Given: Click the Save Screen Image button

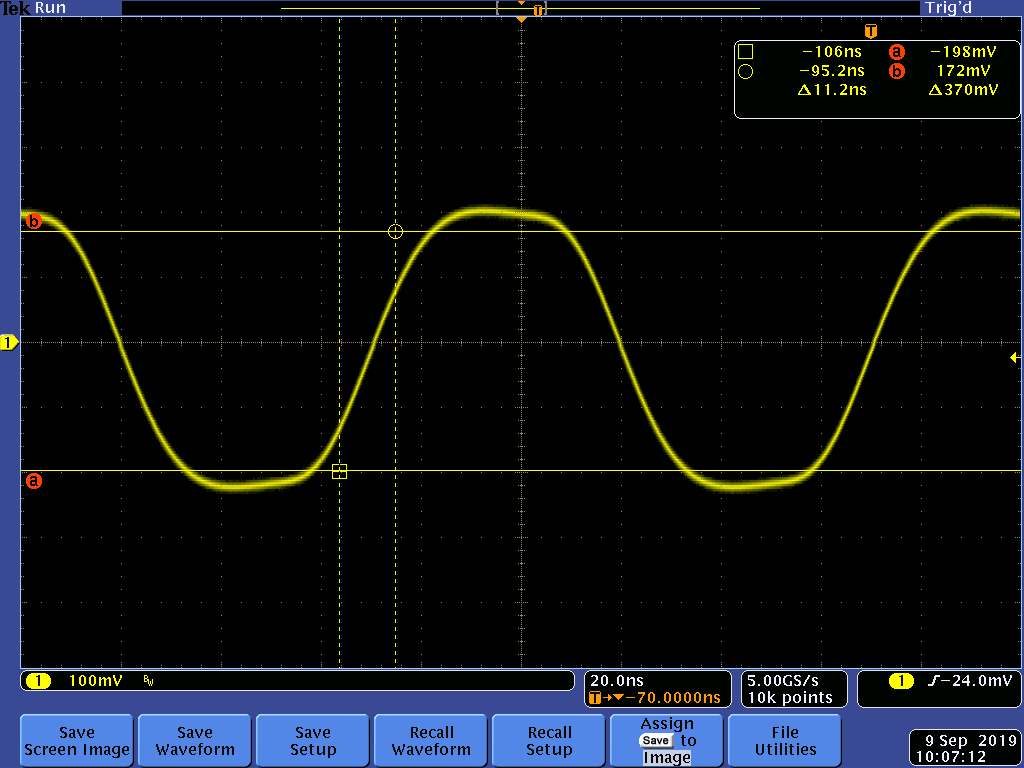Looking at the screenshot, I should pos(76,741).
